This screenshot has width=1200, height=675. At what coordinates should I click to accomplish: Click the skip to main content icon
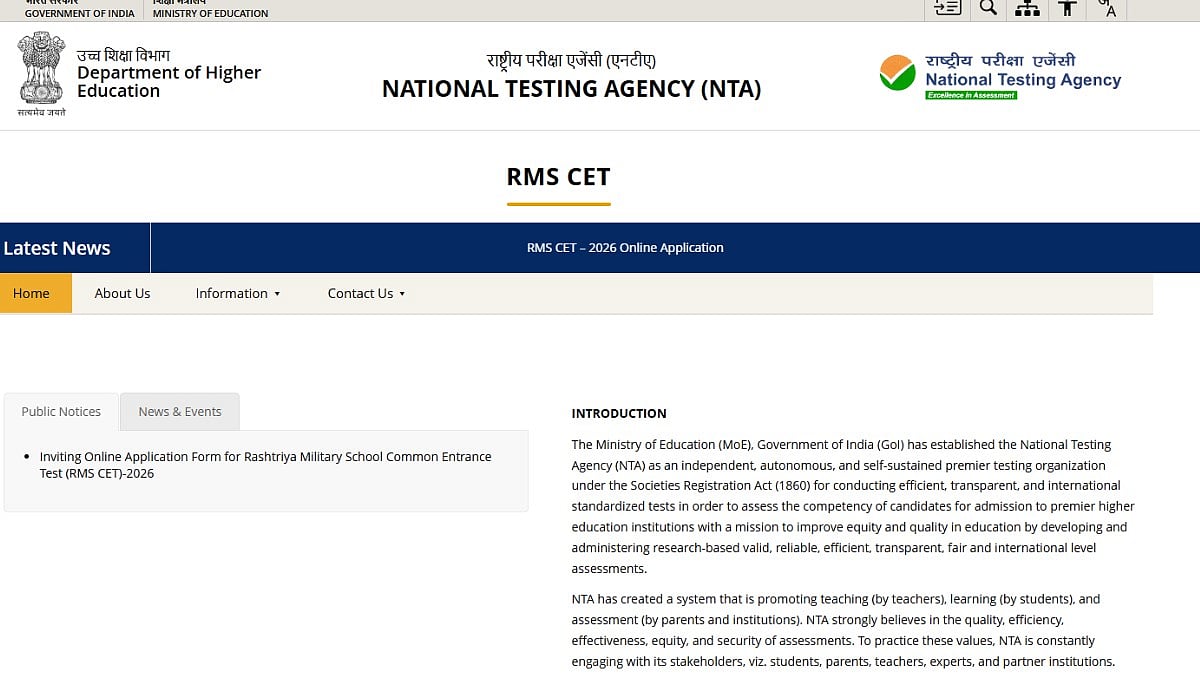(947, 8)
